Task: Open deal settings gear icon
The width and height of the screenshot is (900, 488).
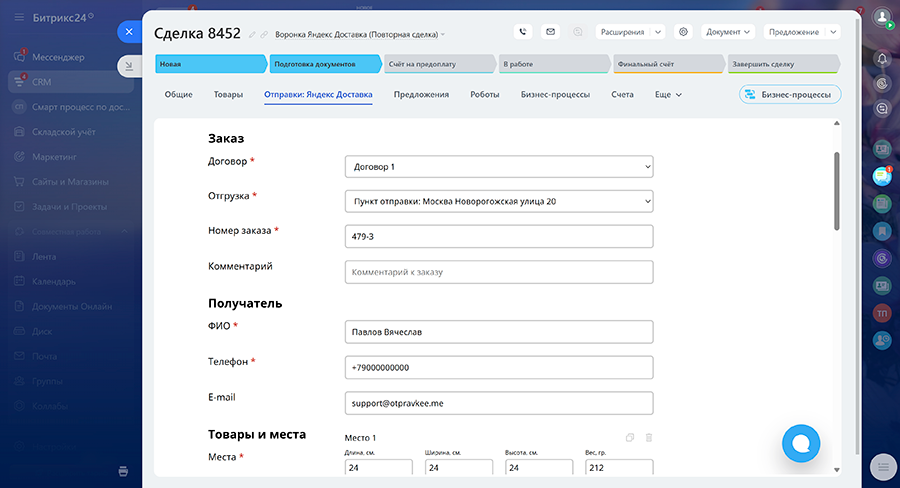Action: (683, 32)
